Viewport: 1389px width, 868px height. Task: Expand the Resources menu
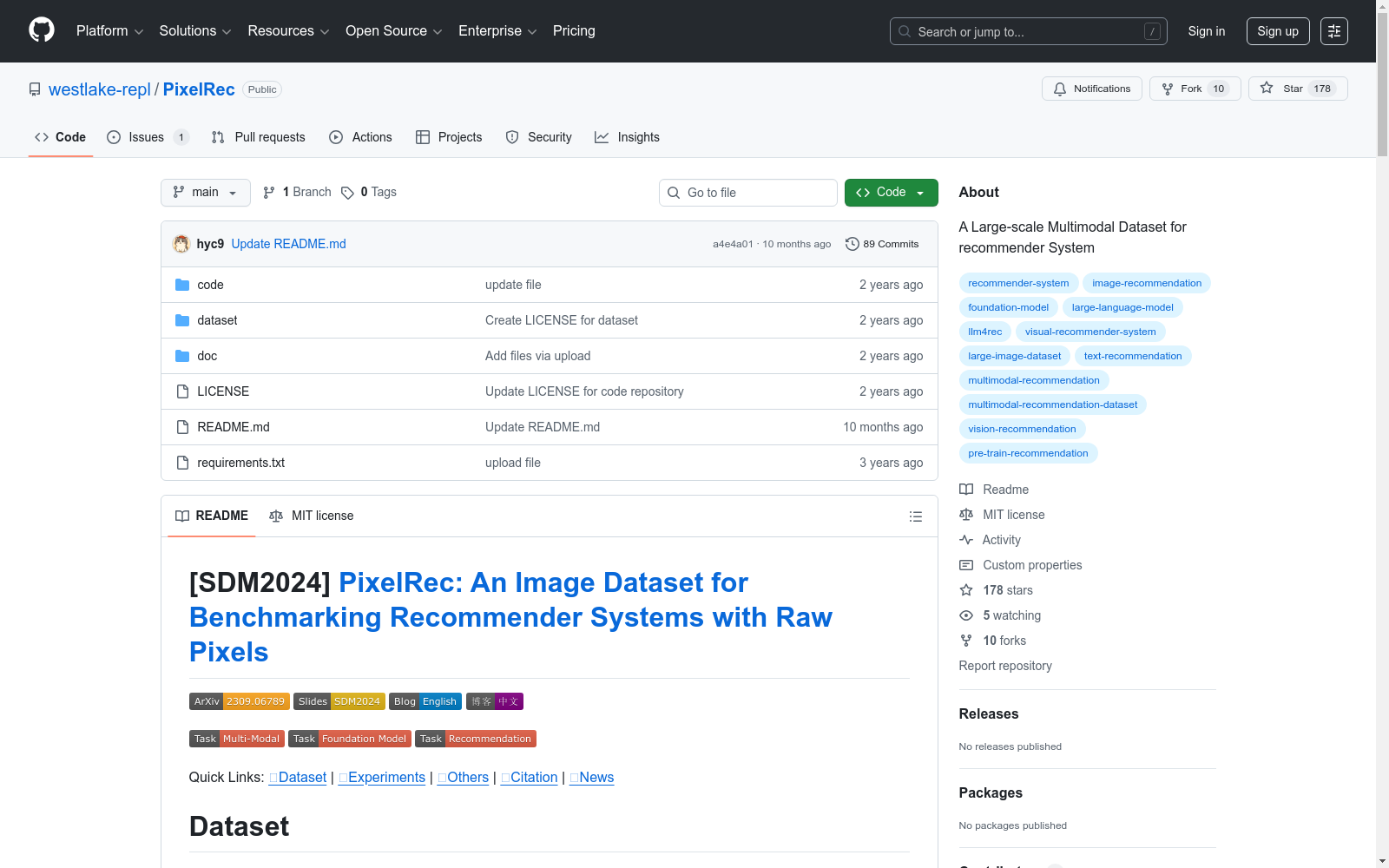[288, 31]
